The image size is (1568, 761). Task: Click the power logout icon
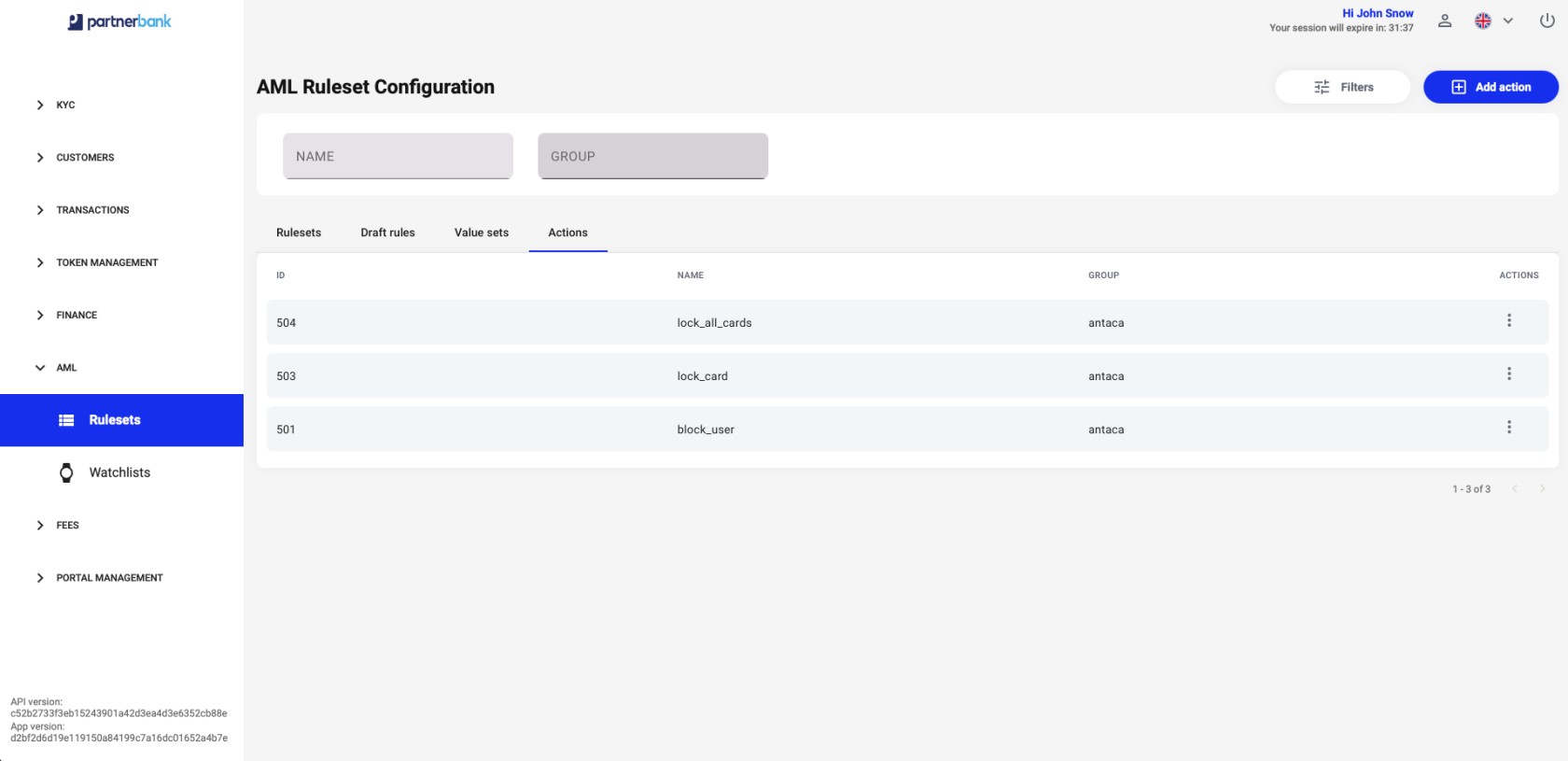coord(1547,21)
